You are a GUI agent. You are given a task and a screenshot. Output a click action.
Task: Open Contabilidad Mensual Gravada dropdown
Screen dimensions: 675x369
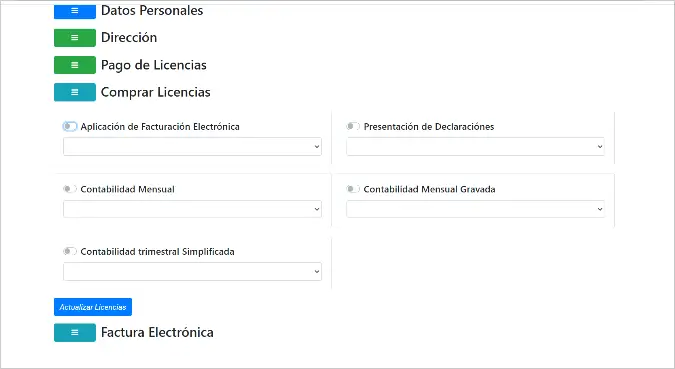(475, 209)
